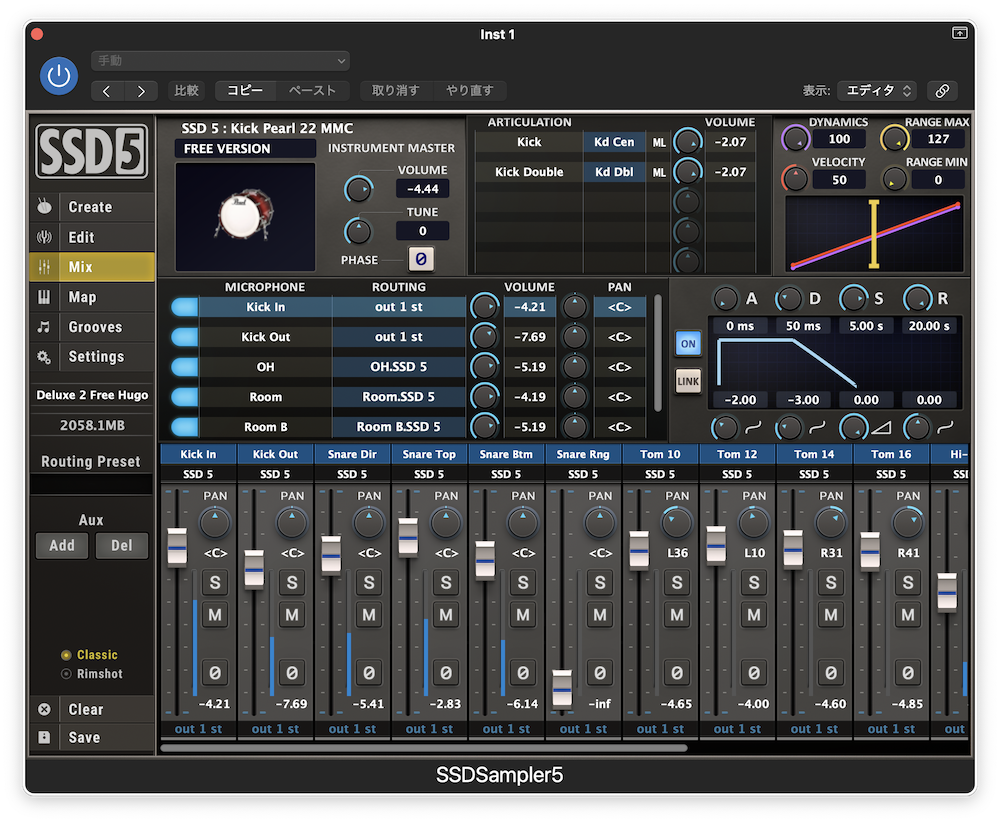The width and height of the screenshot is (1000, 823).
Task: Toggle the plugin power button
Action: 59,76
